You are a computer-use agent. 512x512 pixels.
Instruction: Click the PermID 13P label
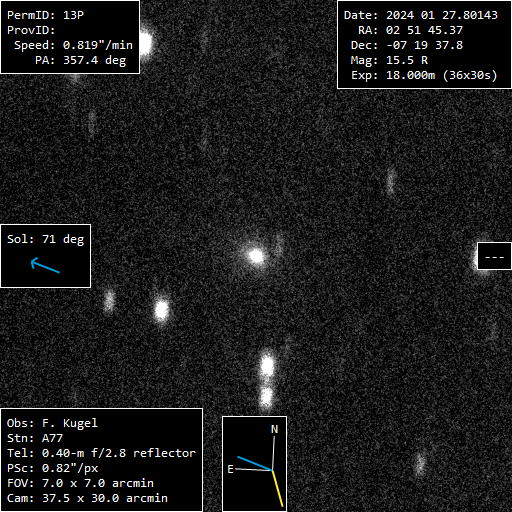click(45, 15)
